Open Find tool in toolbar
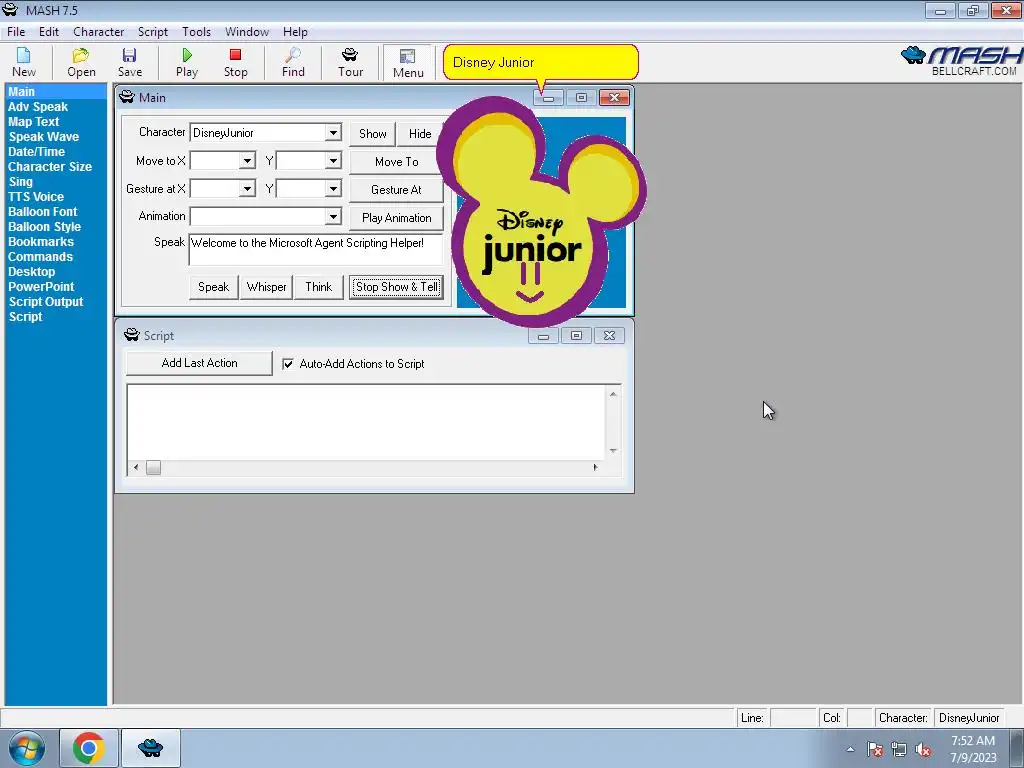1024x768 pixels. click(293, 63)
